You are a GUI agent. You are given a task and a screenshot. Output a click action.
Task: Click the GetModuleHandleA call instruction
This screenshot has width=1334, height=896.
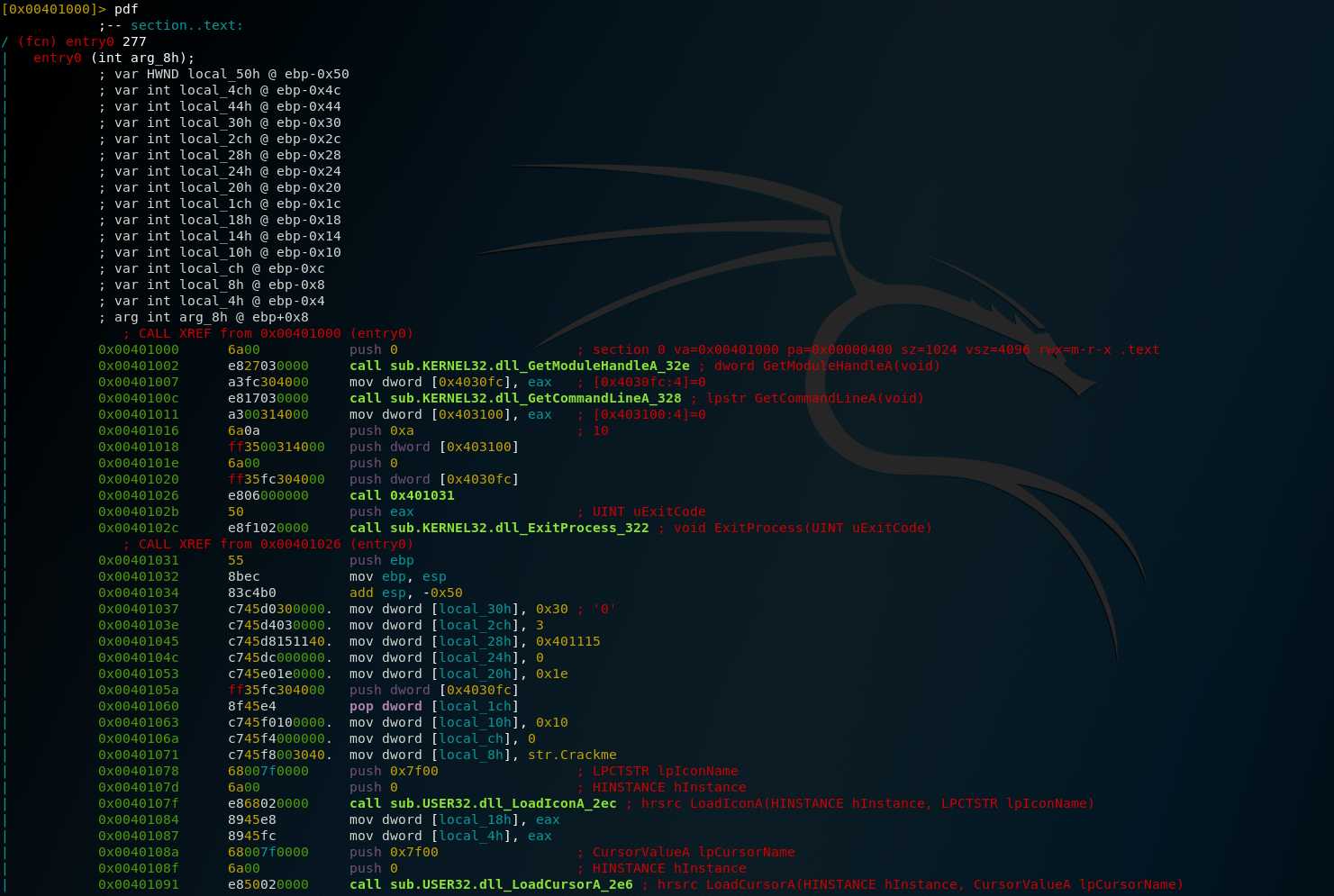[519, 366]
